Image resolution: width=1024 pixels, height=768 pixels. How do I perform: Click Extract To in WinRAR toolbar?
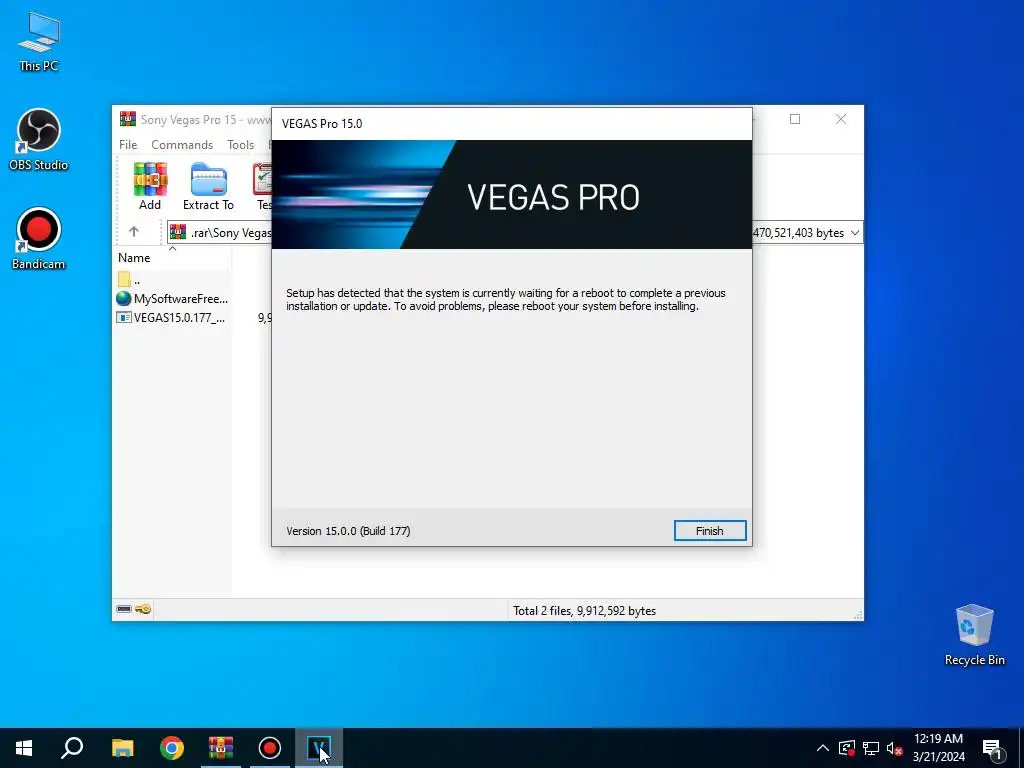[x=208, y=187]
